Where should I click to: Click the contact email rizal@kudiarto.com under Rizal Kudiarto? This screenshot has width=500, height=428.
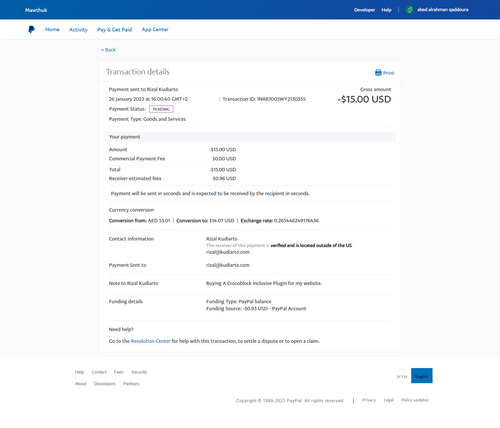[x=228, y=252]
